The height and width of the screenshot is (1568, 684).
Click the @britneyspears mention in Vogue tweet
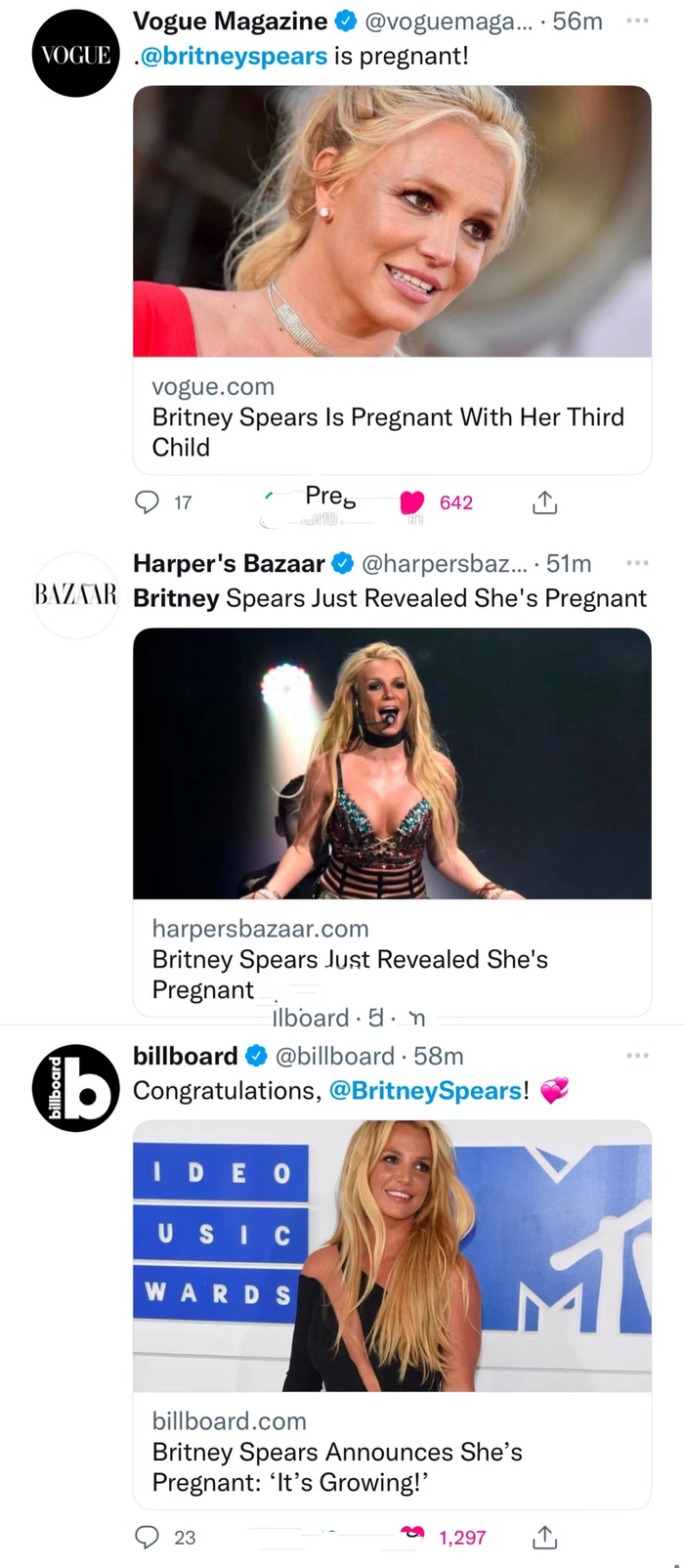click(233, 56)
